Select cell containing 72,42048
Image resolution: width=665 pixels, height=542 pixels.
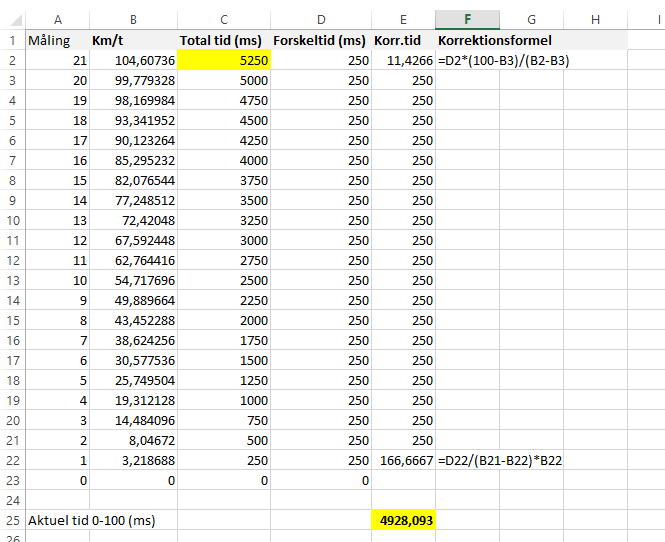coord(133,220)
